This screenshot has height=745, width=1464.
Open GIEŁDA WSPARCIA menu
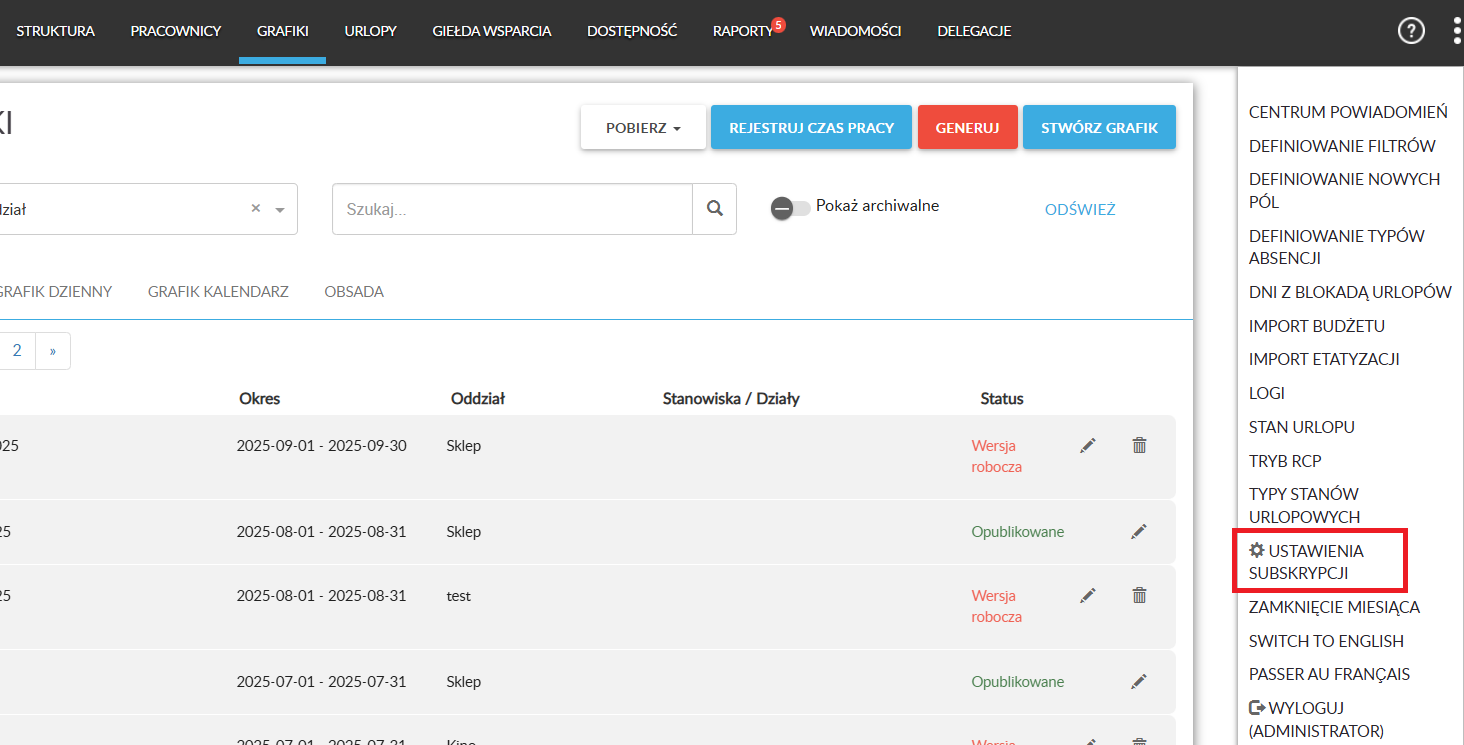click(x=492, y=31)
